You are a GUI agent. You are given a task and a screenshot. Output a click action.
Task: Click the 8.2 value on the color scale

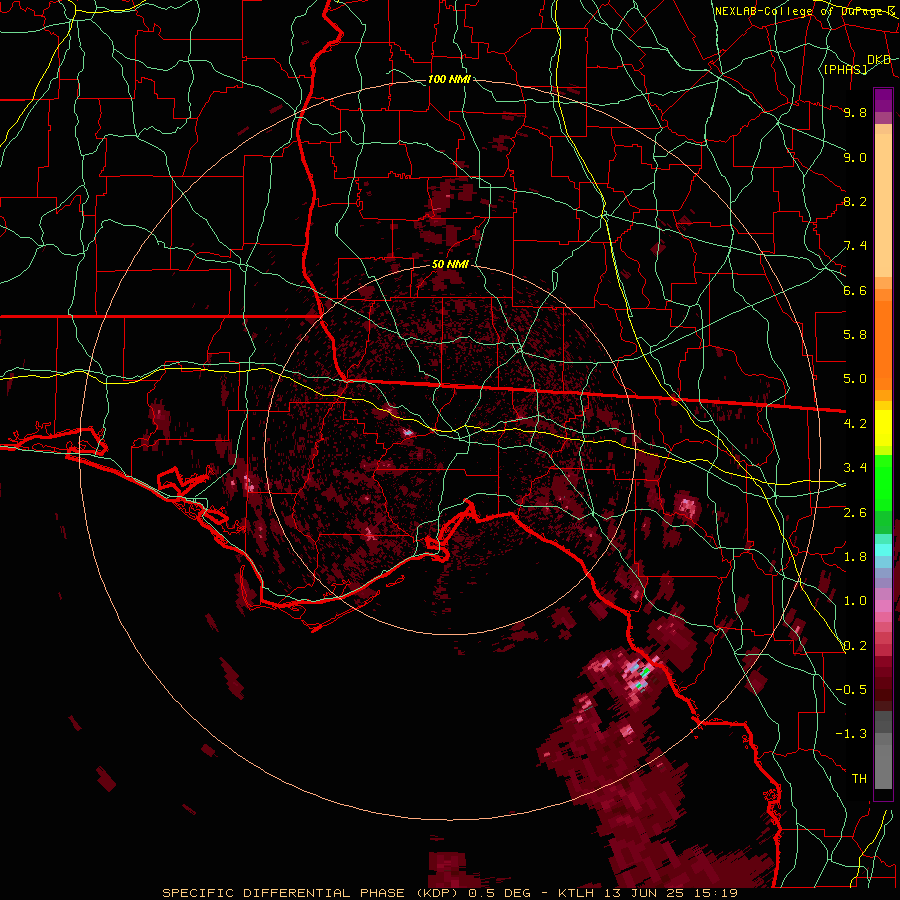tap(855, 201)
